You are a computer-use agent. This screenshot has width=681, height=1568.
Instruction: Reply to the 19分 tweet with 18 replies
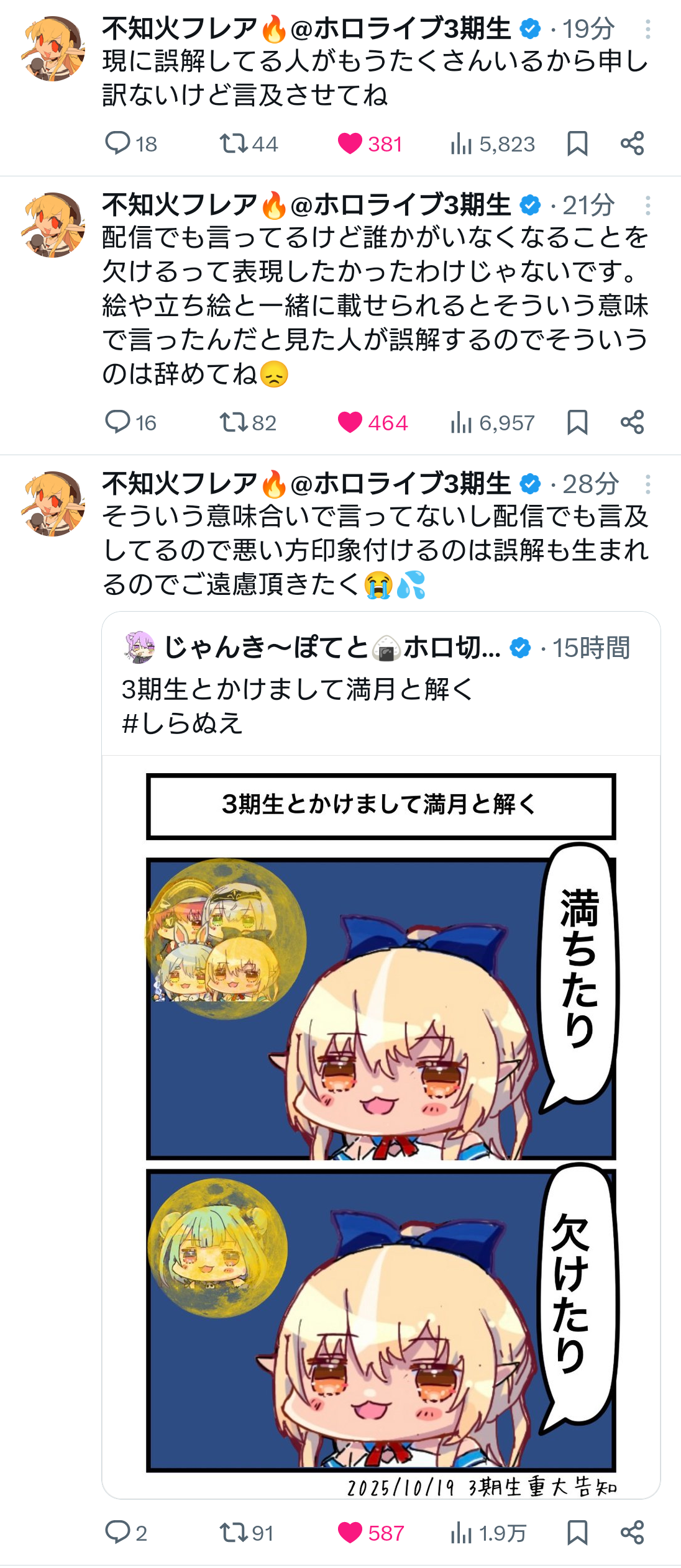point(130,144)
